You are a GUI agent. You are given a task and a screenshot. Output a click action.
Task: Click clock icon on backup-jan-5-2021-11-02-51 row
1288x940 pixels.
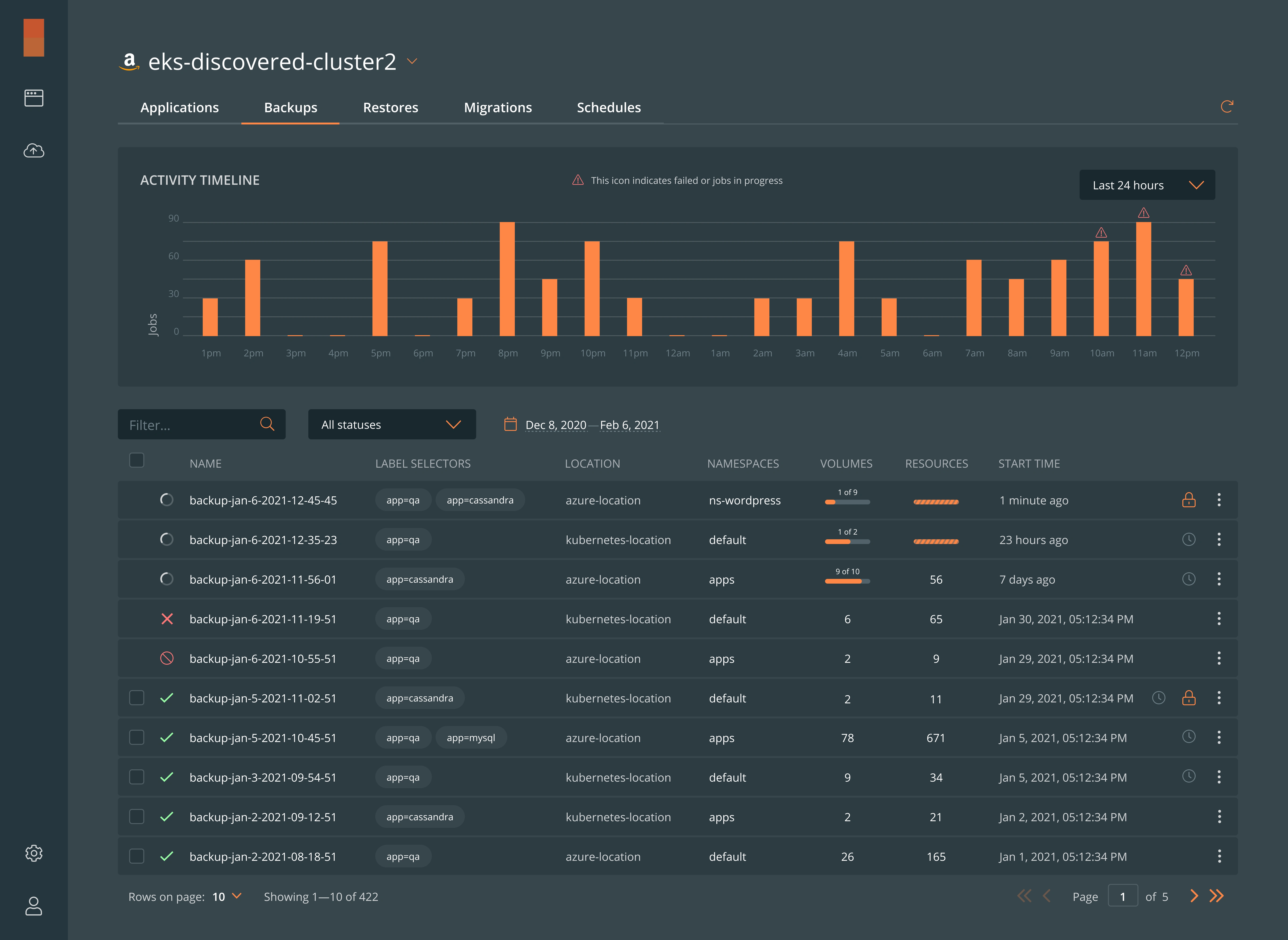1158,698
